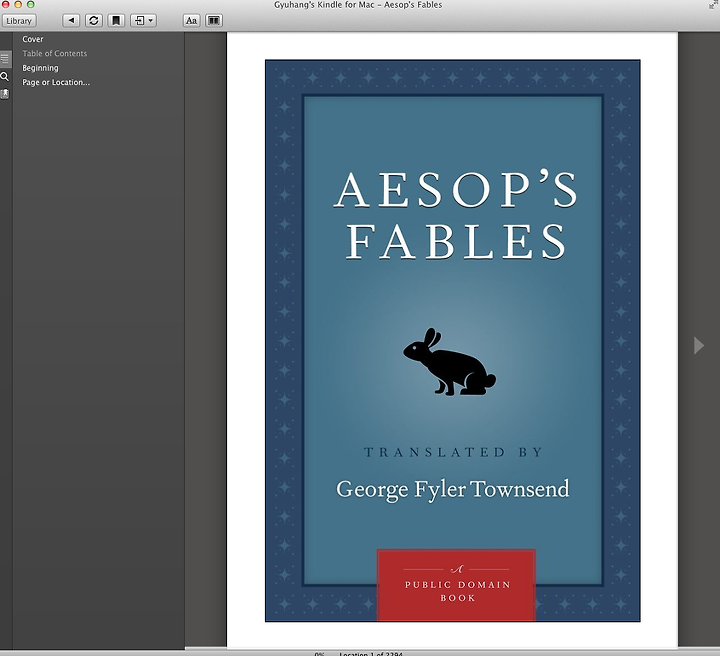Zoom the window with the green button
This screenshot has width=720, height=656.
tap(30, 4)
